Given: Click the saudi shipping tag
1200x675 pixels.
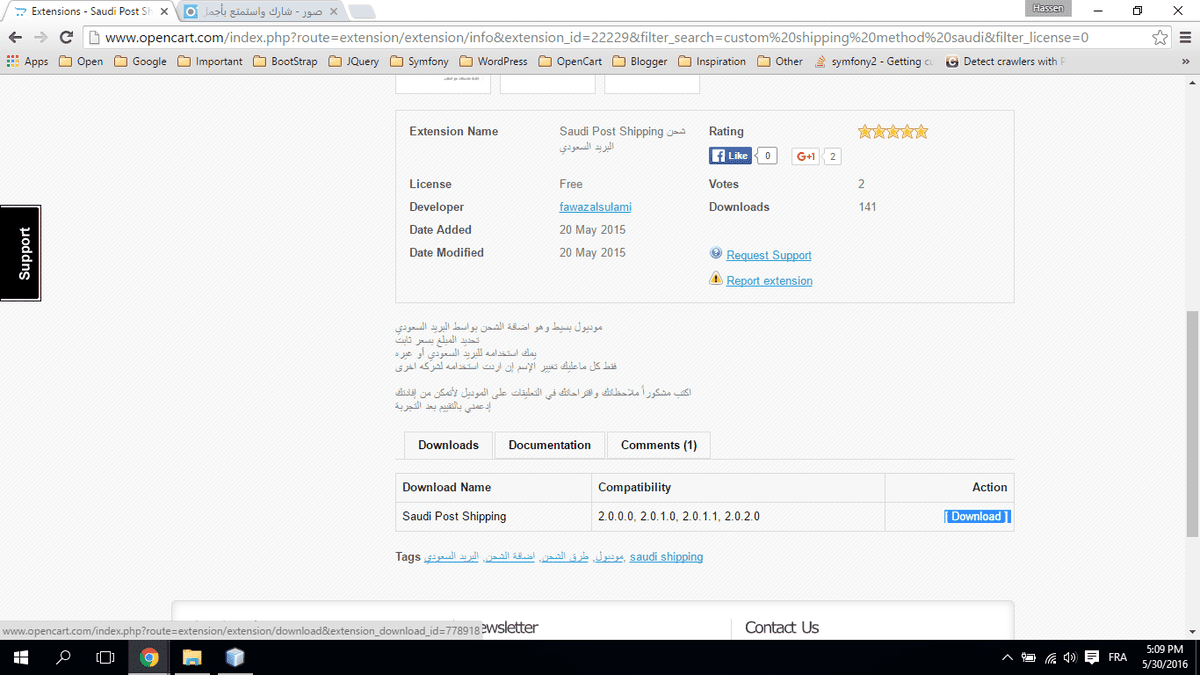Looking at the screenshot, I should [666, 557].
